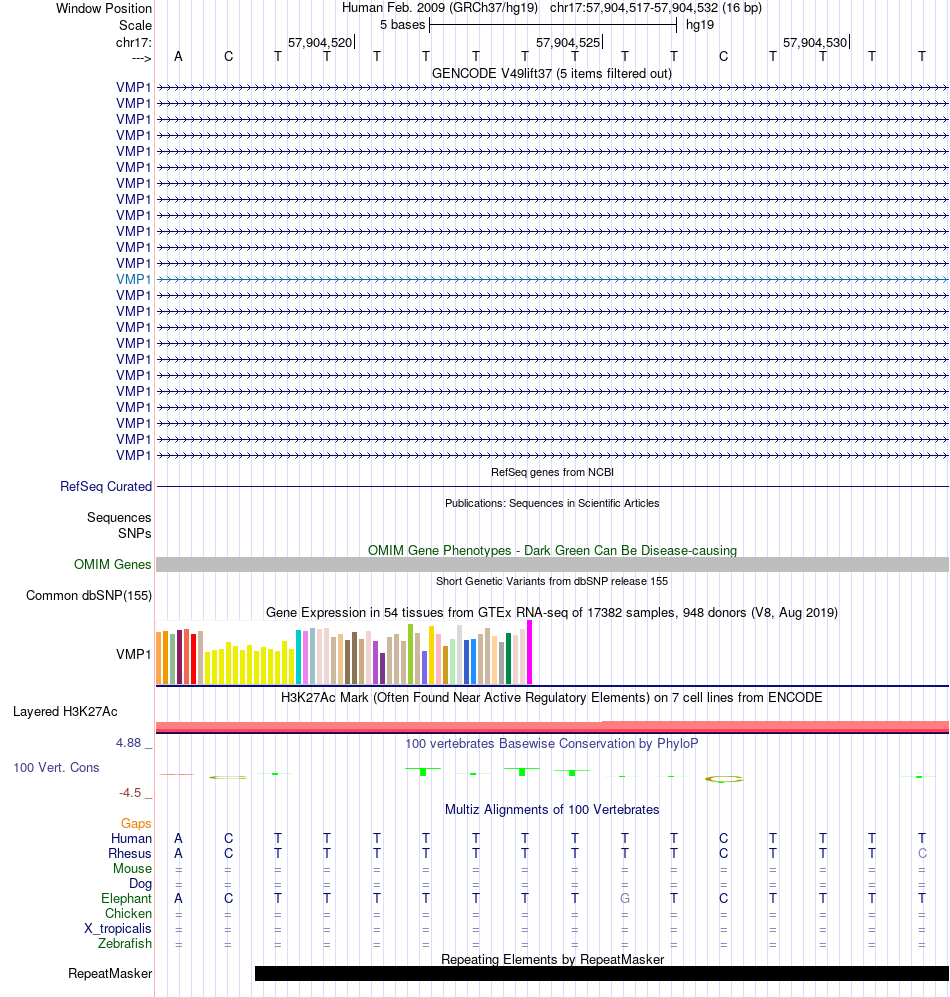This screenshot has width=950, height=997.
Task: Click the 5 bases scale bar
Action: (553, 25)
